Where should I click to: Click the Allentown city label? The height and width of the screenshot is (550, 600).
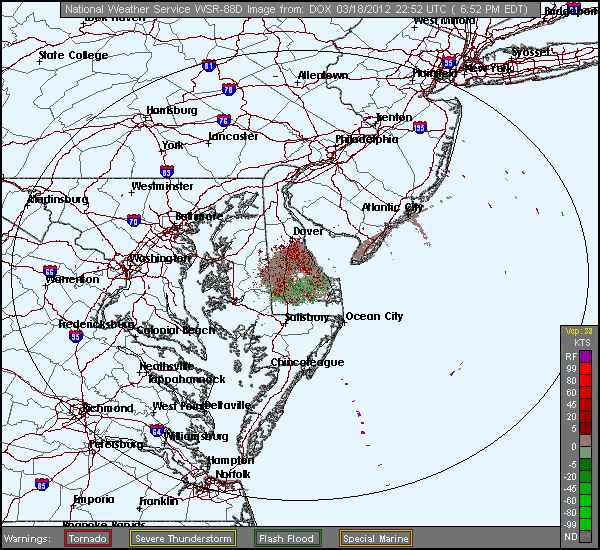323,75
